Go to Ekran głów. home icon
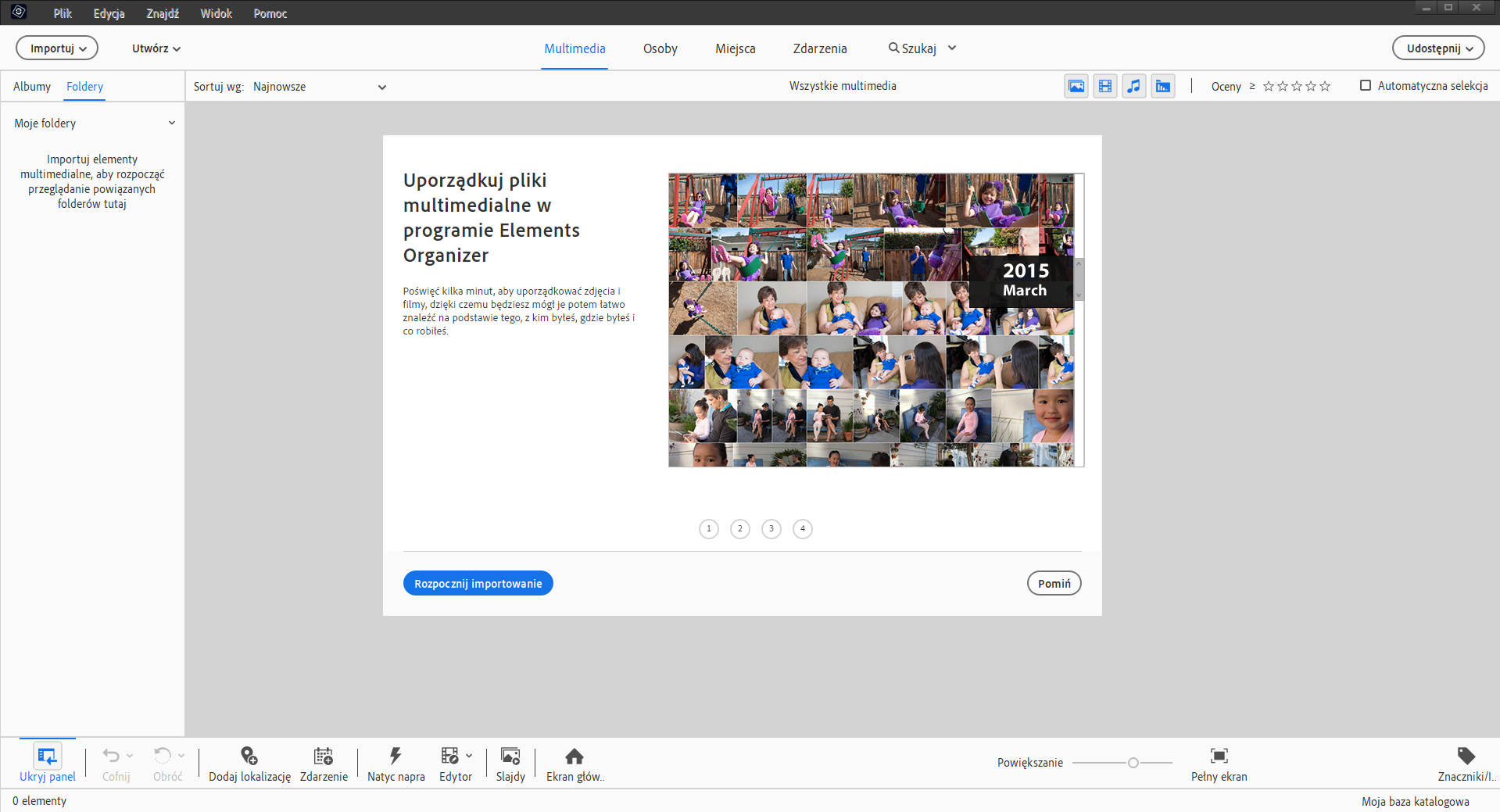The width and height of the screenshot is (1500, 812). (575, 756)
